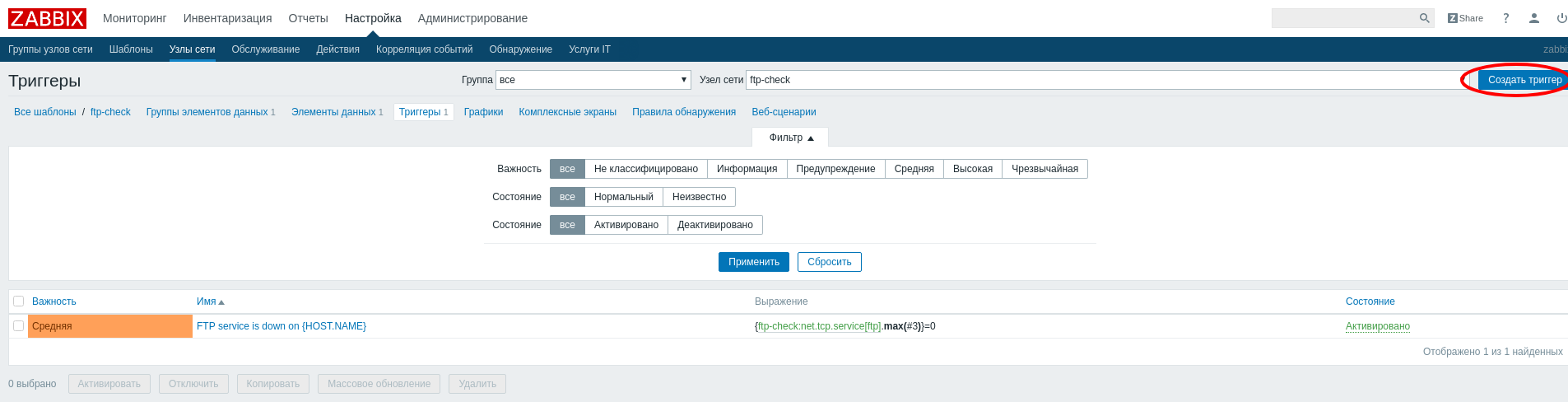Image resolution: width=1568 pixels, height=402 pixels.
Task: Open the help question mark icon
Action: [1505, 18]
